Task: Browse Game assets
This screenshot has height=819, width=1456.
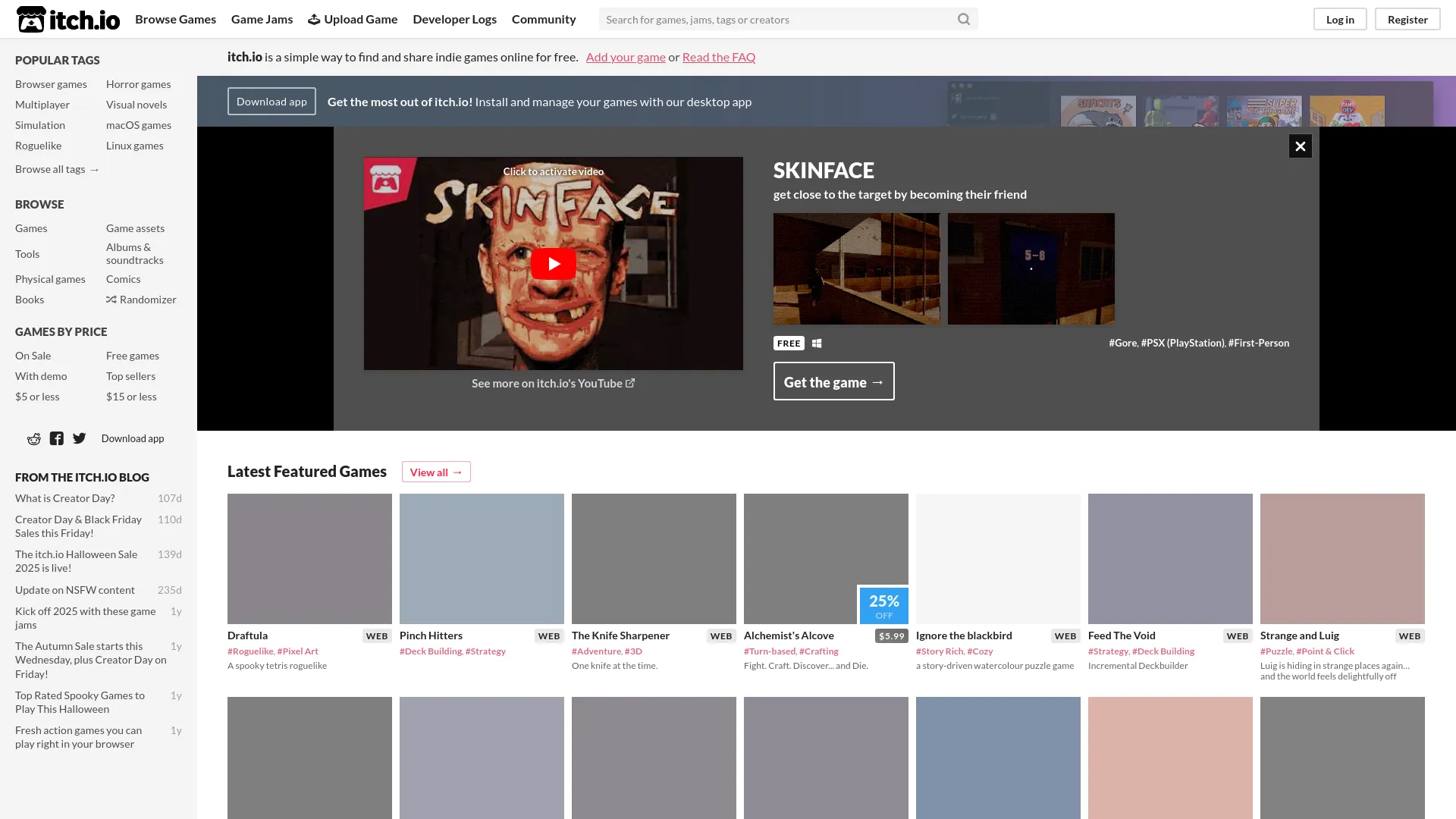Action: [135, 228]
